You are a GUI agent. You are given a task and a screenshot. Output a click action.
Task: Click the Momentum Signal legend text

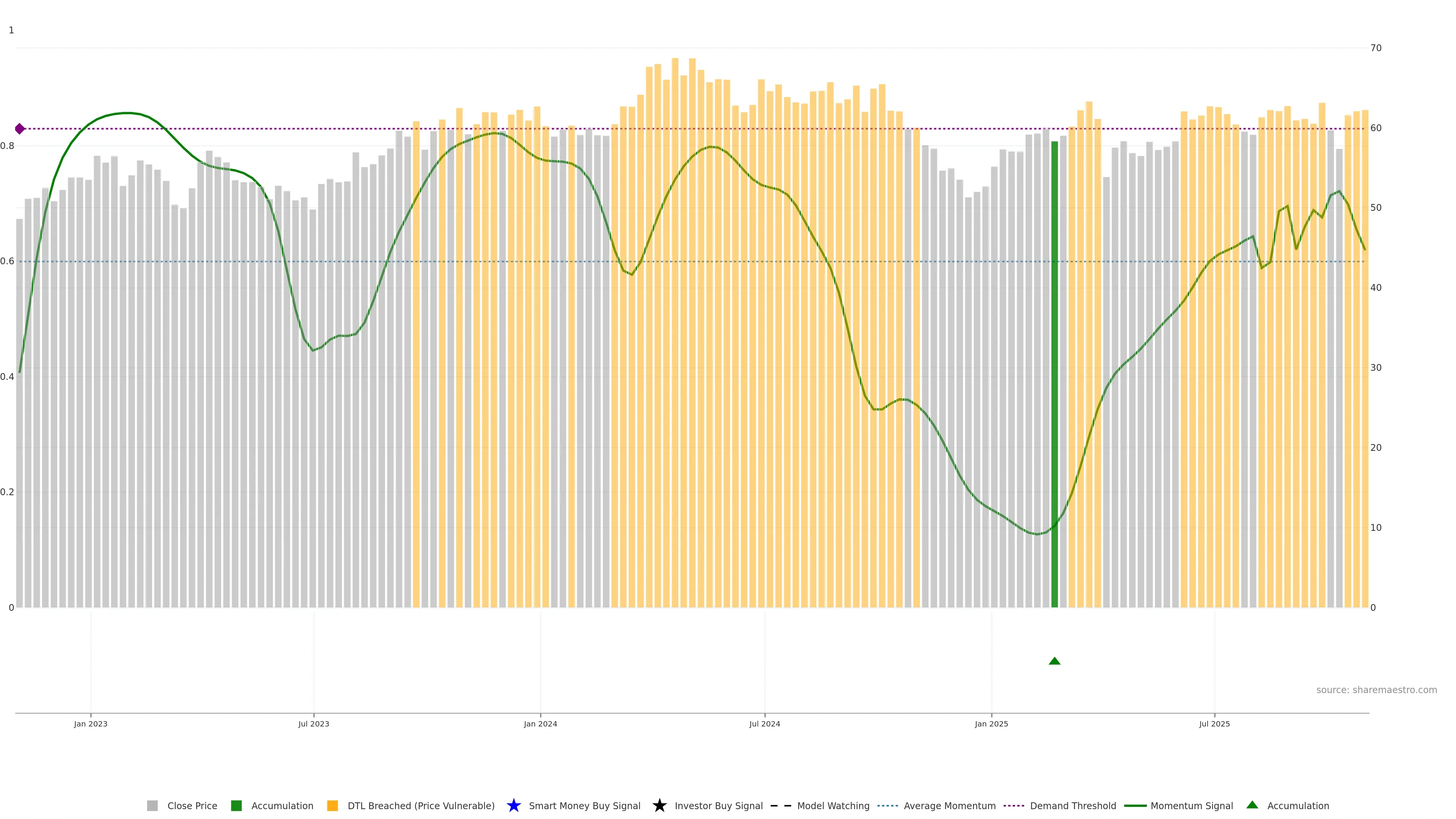(1191, 805)
